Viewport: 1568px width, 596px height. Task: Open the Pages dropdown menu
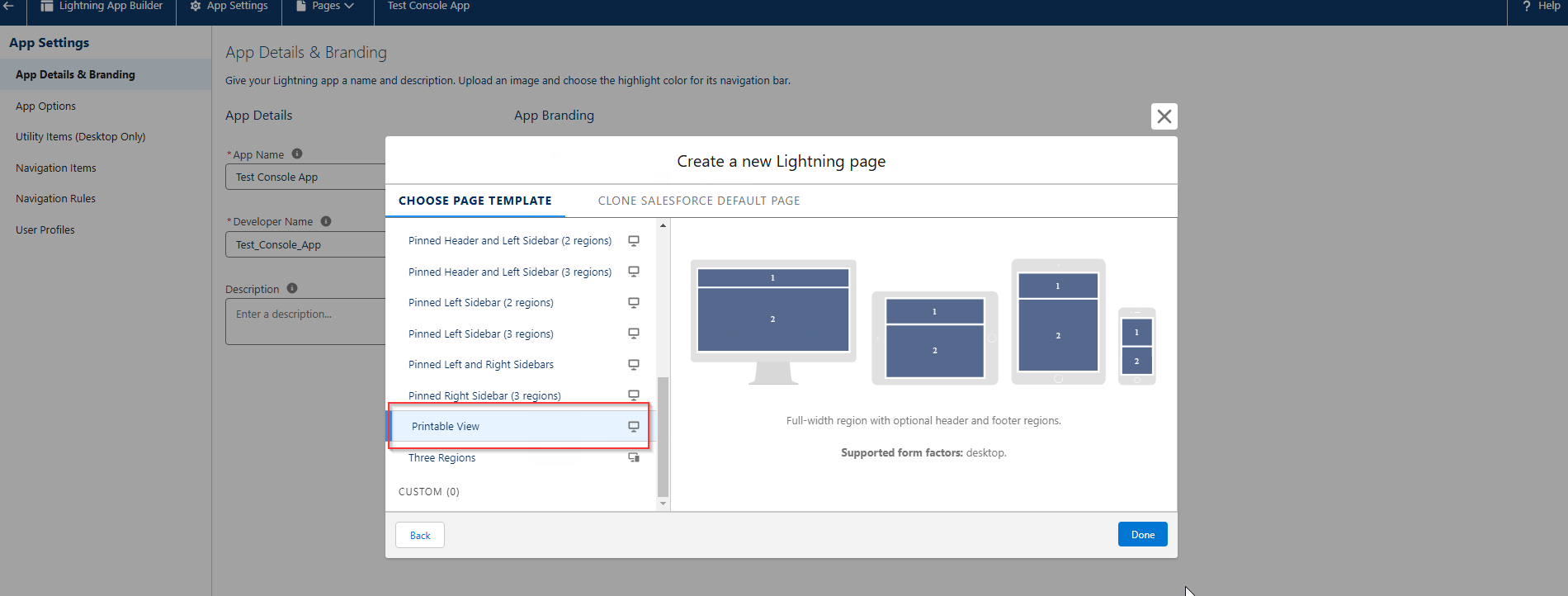click(326, 6)
